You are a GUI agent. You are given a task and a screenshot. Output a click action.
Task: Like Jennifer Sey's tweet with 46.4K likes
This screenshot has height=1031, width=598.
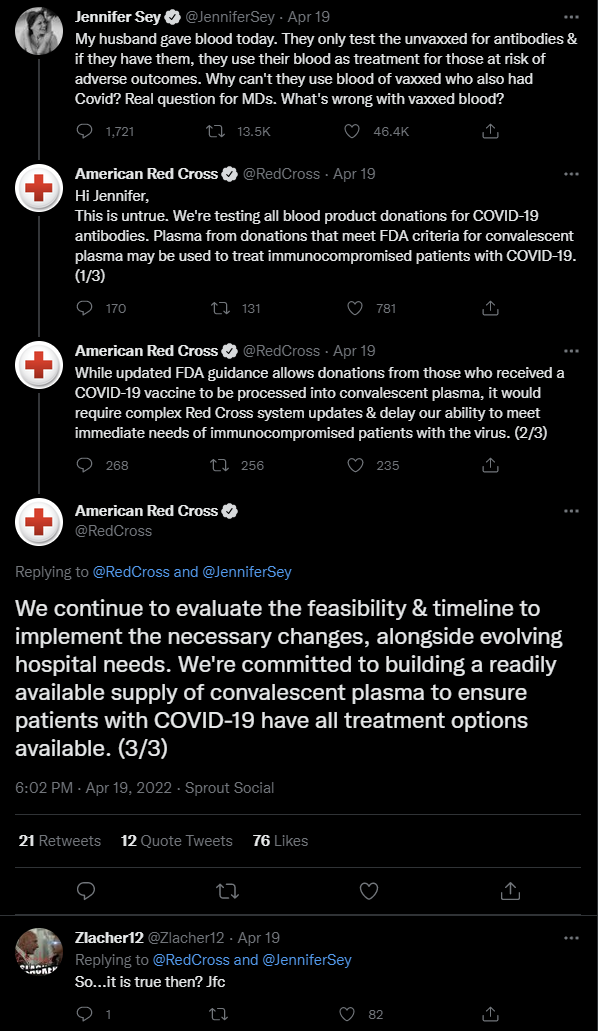click(353, 132)
